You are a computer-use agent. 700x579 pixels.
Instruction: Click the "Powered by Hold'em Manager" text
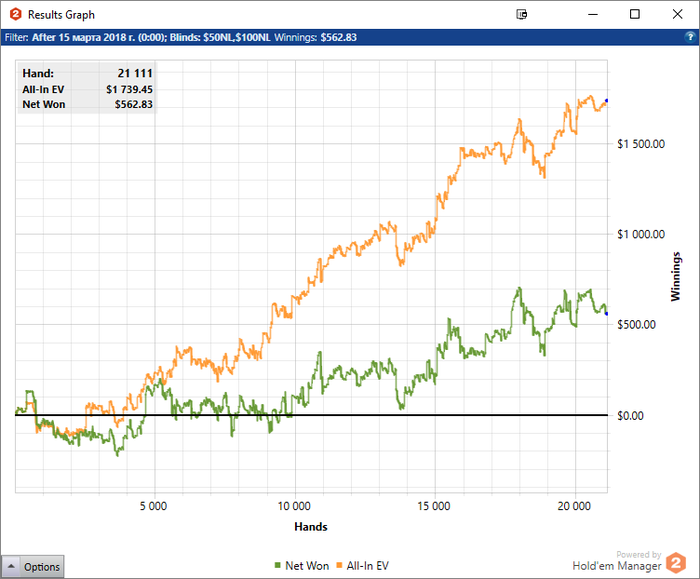tap(617, 561)
